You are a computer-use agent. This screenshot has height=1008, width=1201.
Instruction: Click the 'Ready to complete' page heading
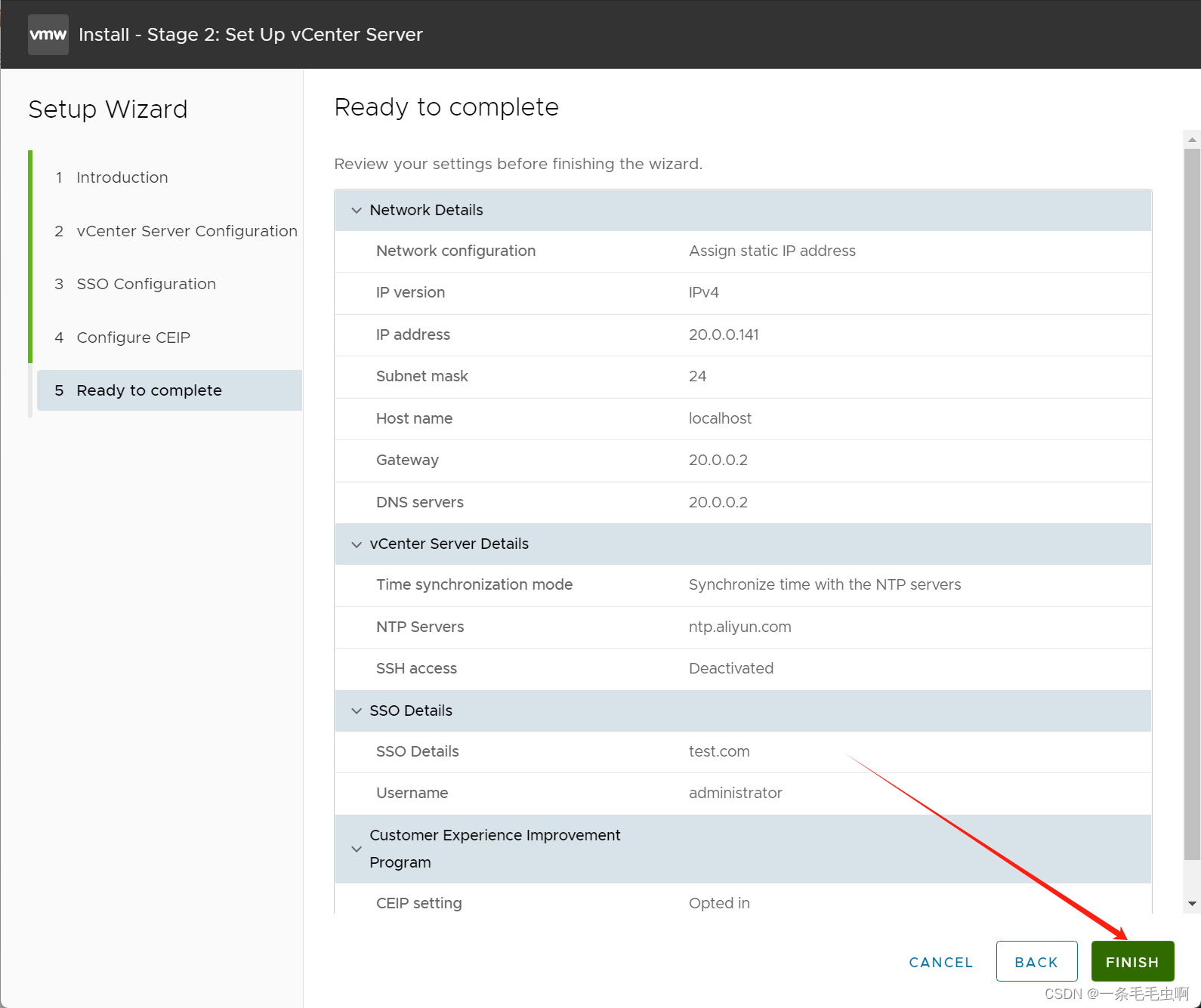(446, 107)
